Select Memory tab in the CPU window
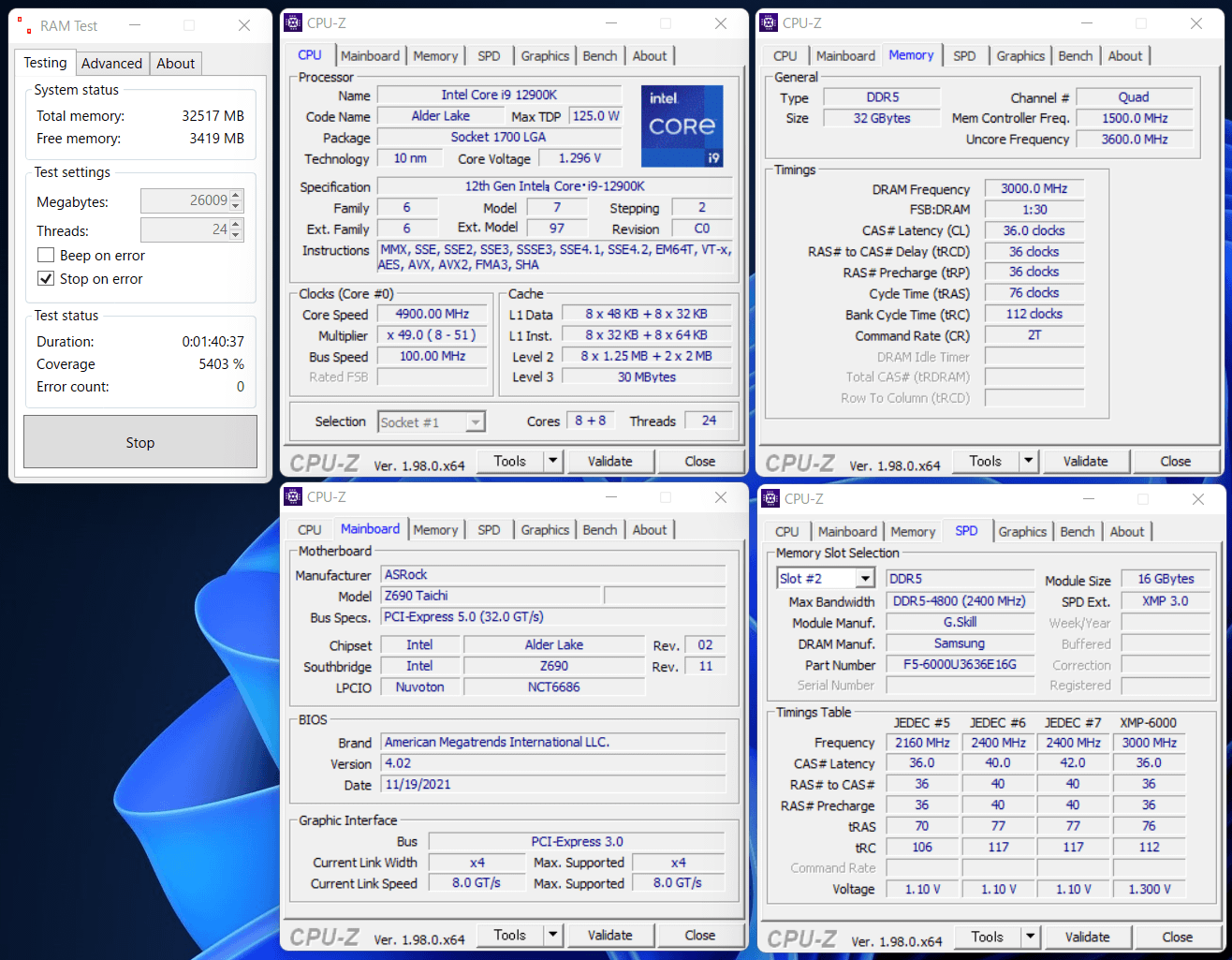 click(x=435, y=56)
